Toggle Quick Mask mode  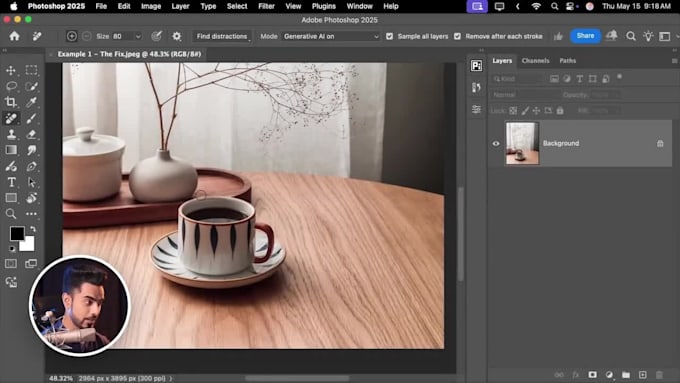(11, 263)
